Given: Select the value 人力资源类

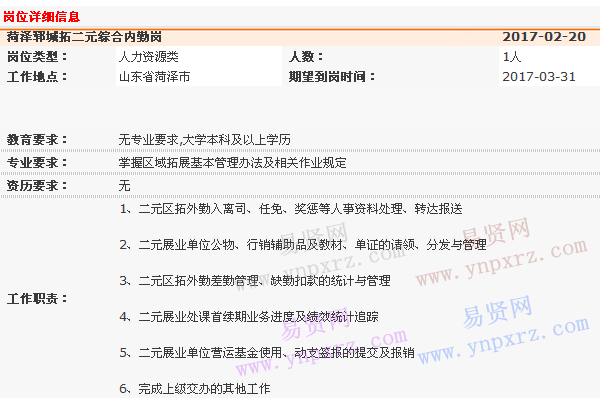Looking at the screenshot, I should coord(148,57).
